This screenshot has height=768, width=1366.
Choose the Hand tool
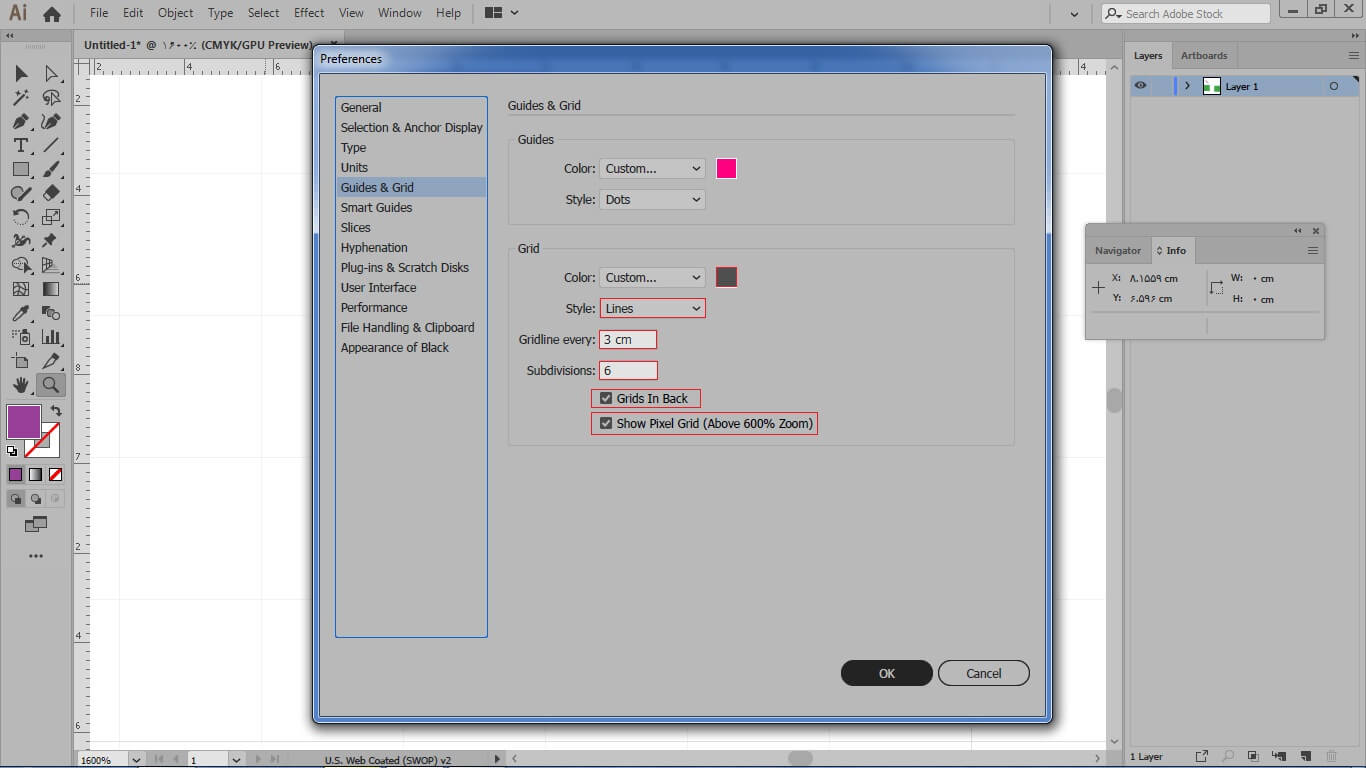(20, 385)
